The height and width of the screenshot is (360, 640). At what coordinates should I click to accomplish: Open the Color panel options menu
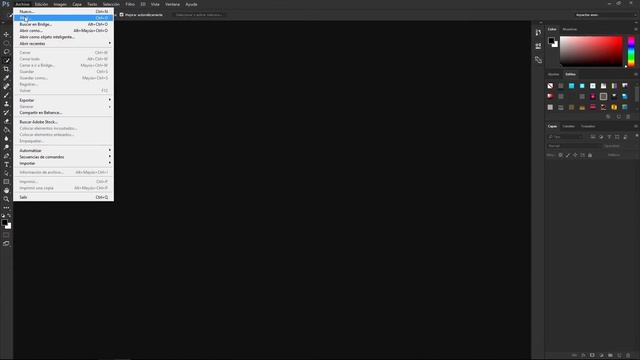tap(636, 29)
